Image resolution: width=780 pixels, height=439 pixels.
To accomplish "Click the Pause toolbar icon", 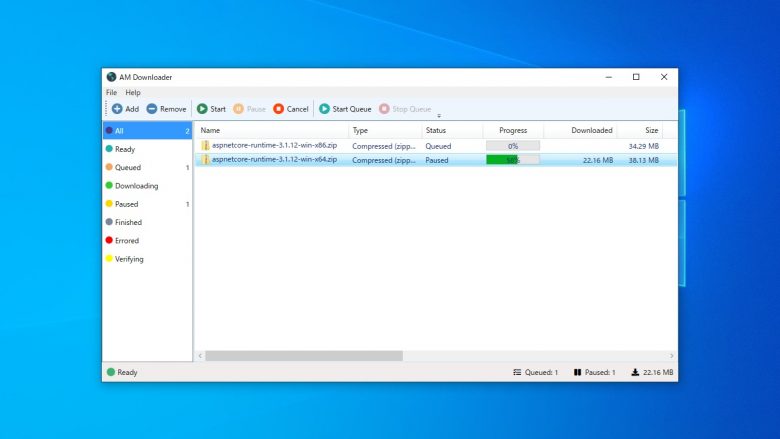I will click(x=238, y=109).
